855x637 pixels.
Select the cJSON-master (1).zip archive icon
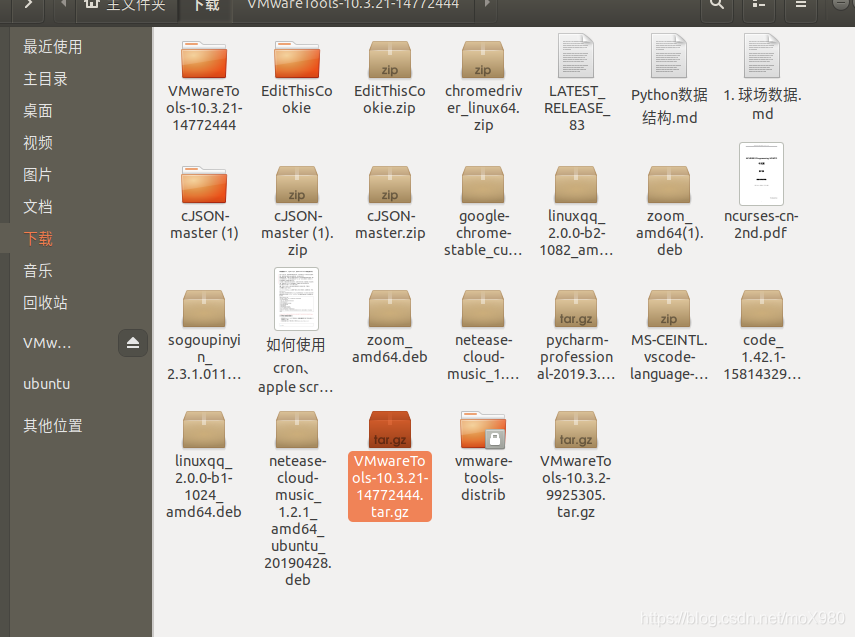tap(297, 184)
